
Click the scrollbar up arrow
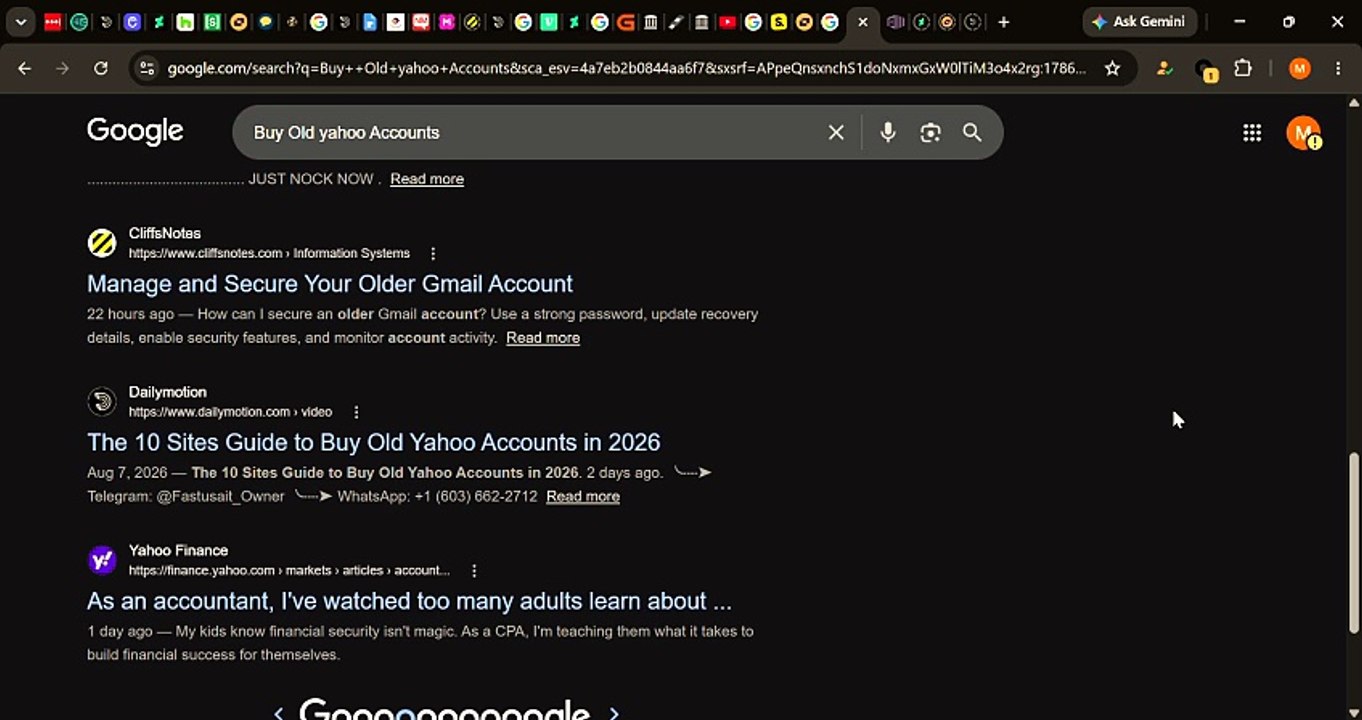(1354, 103)
